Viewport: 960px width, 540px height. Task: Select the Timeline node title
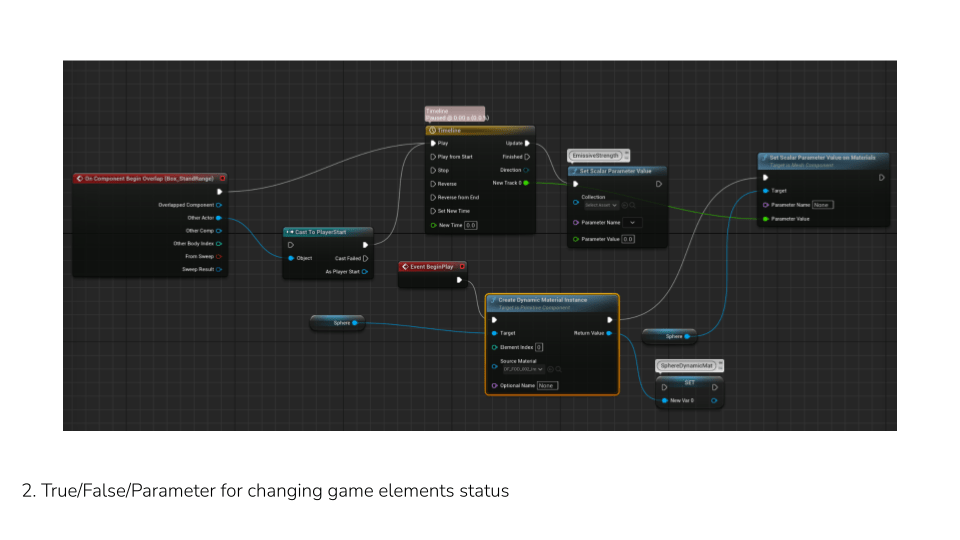click(x=480, y=130)
